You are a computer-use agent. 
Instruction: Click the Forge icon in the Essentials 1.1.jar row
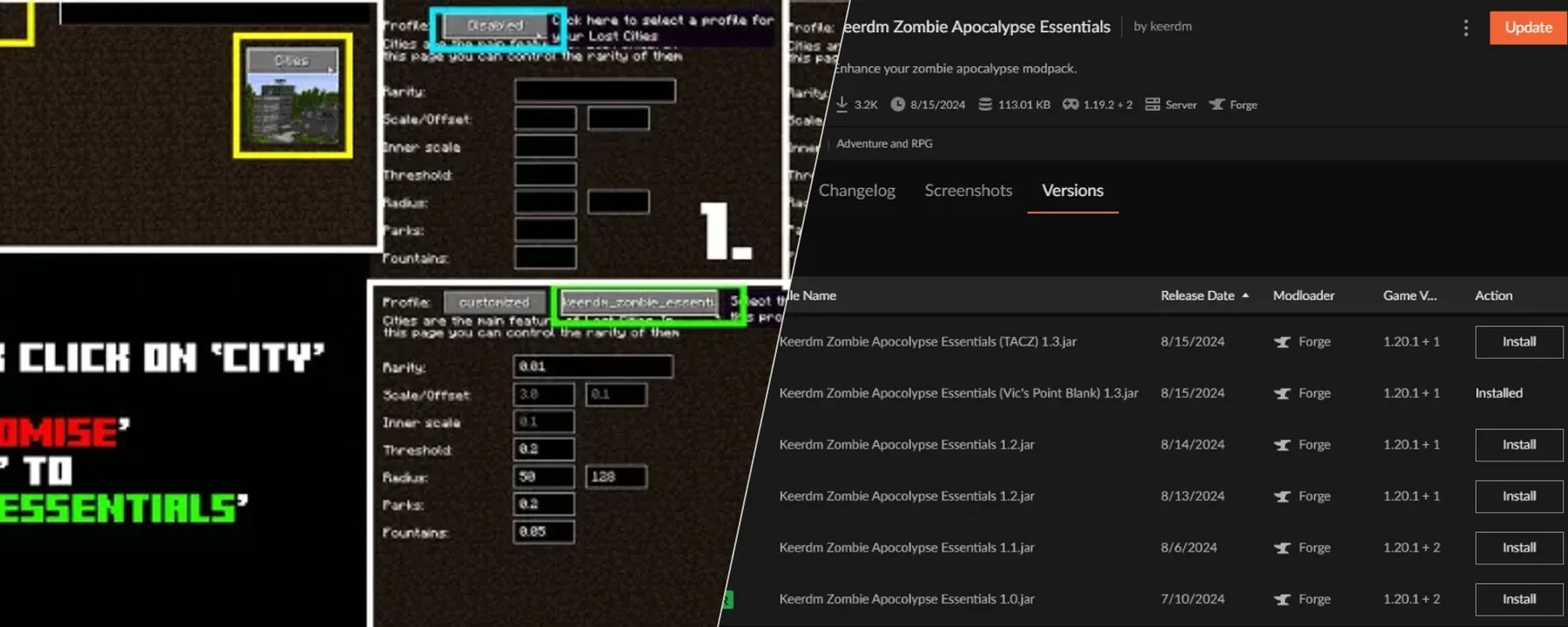click(x=1281, y=548)
